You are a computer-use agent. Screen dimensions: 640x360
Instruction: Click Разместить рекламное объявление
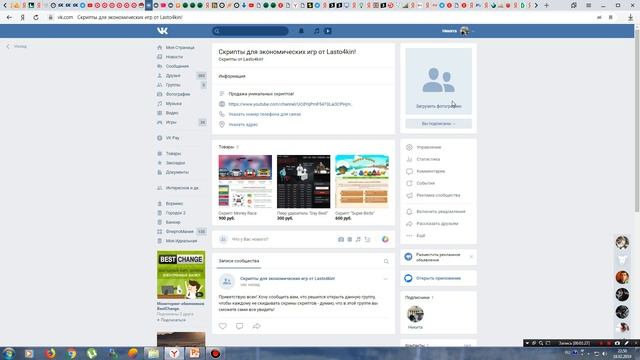438,257
